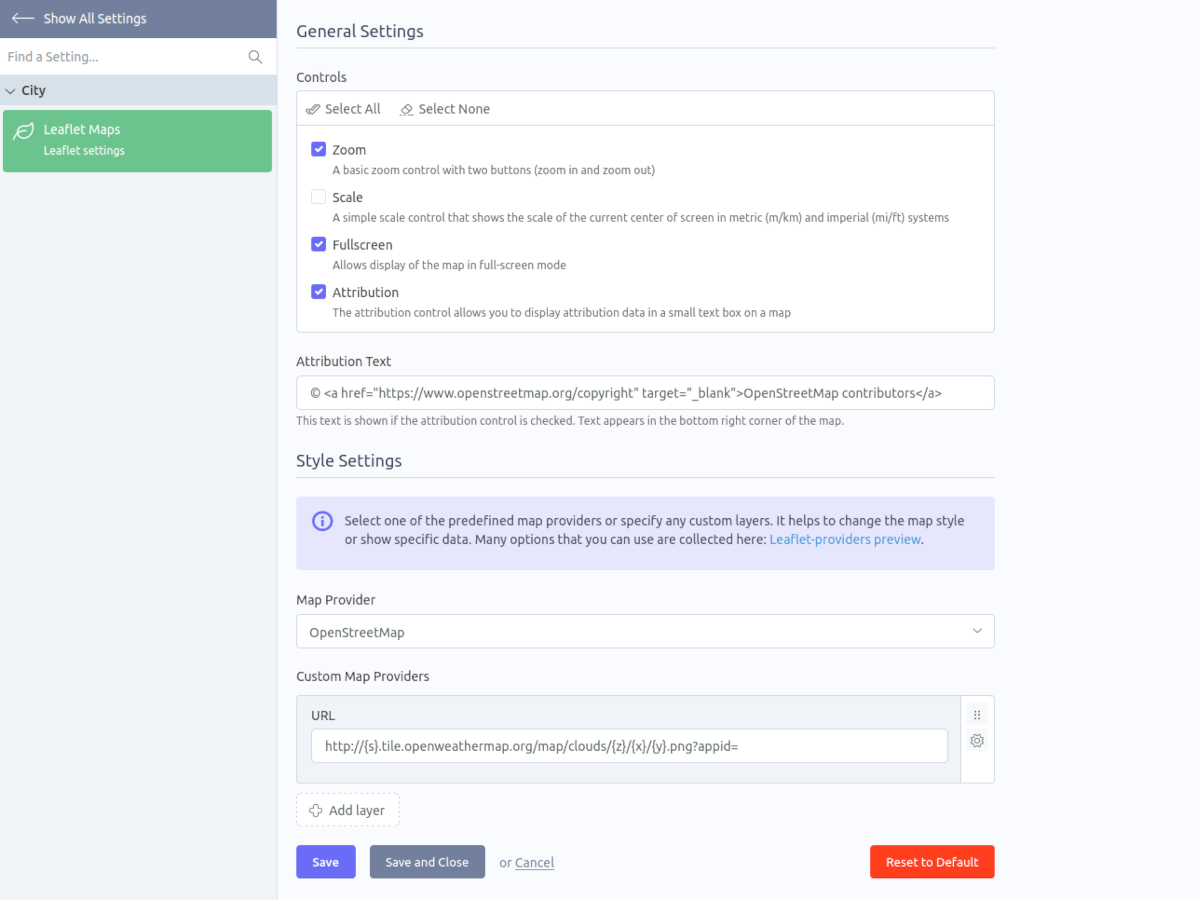Click the info icon in Style Settings notice
1200x900 pixels.
(322, 521)
